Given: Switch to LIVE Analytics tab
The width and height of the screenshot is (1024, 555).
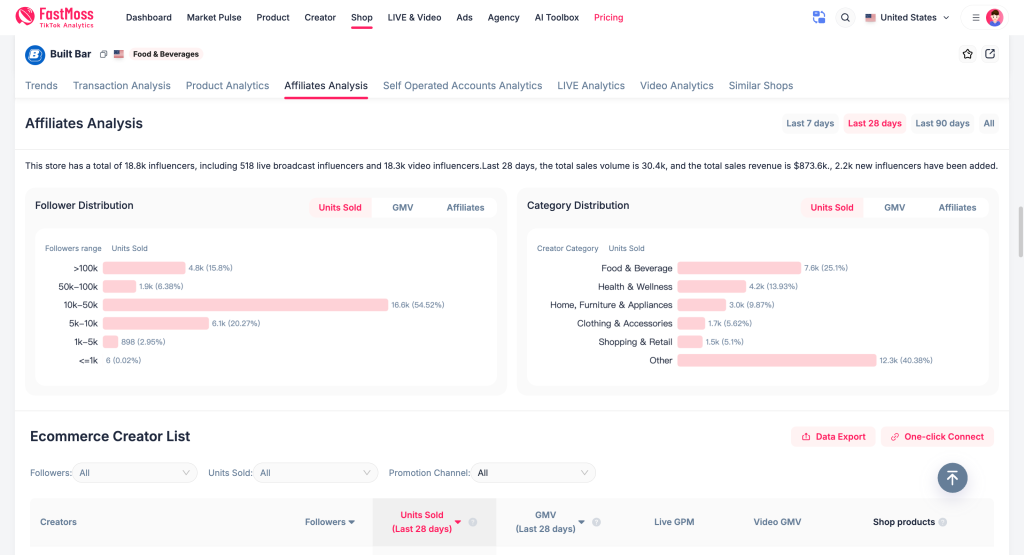Looking at the screenshot, I should [591, 86].
